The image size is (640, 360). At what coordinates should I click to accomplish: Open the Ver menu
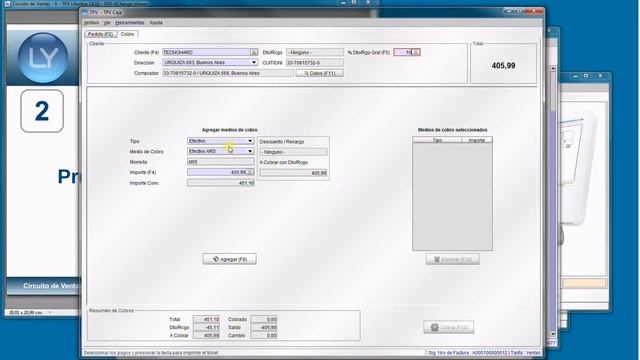coord(107,22)
